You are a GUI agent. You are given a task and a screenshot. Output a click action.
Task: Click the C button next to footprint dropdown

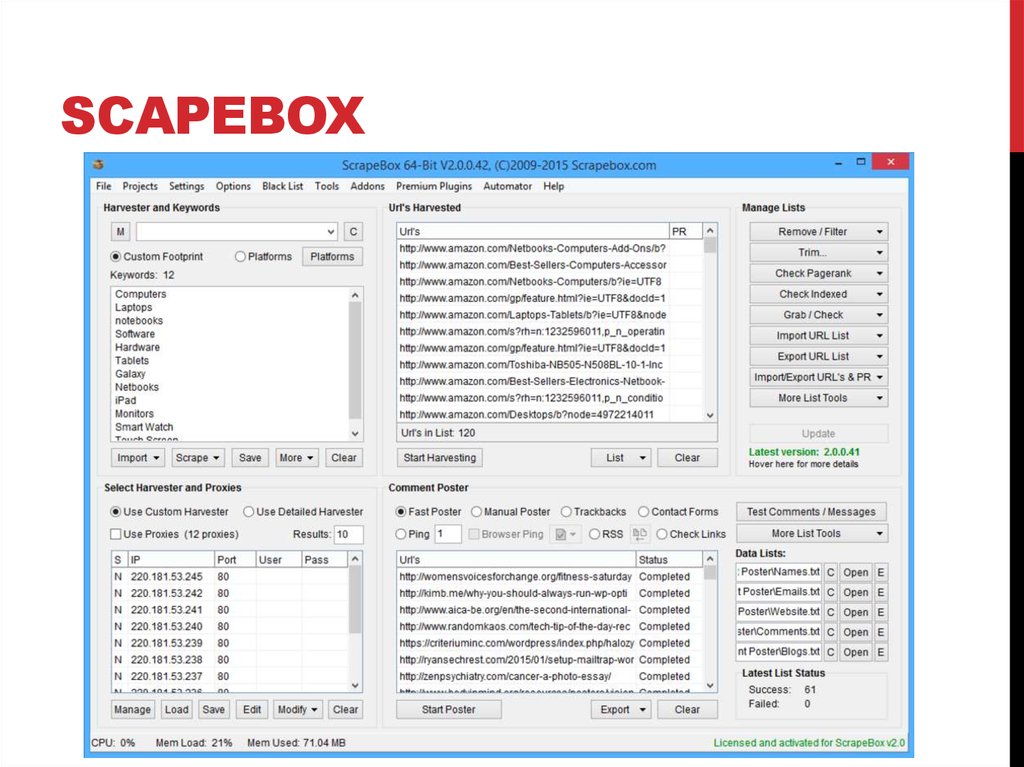(x=353, y=232)
